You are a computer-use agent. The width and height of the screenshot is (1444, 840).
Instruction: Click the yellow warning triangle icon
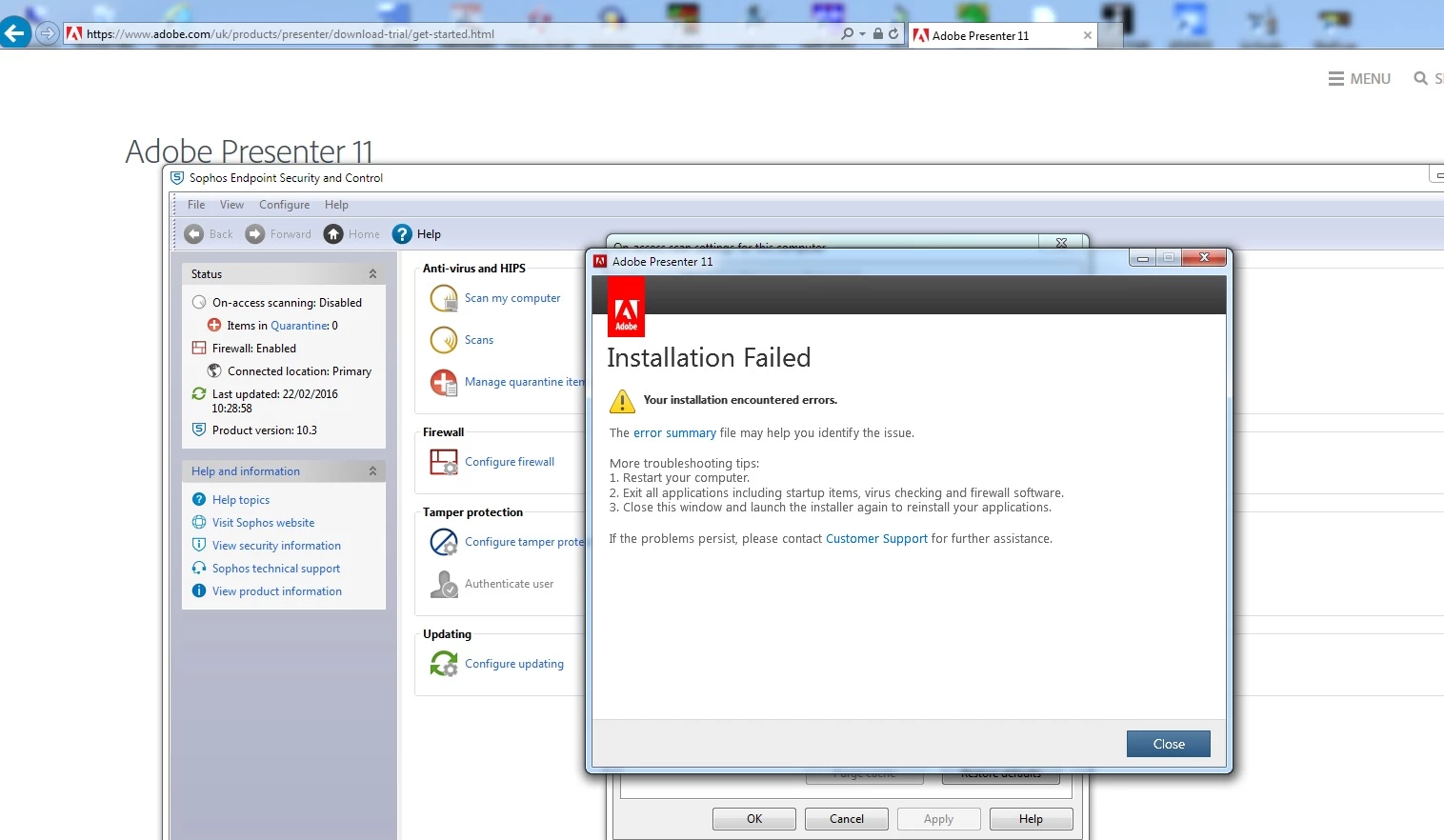click(622, 401)
